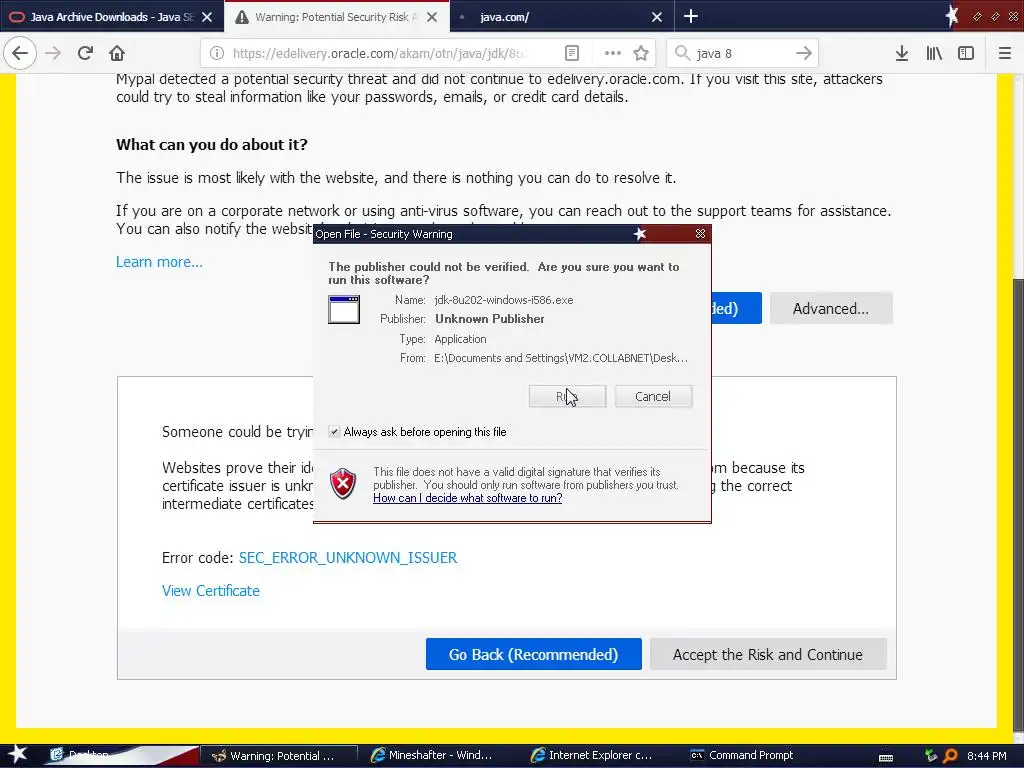This screenshot has height=768, width=1024.
Task: Show site information icon in address bar
Action: 217,53
